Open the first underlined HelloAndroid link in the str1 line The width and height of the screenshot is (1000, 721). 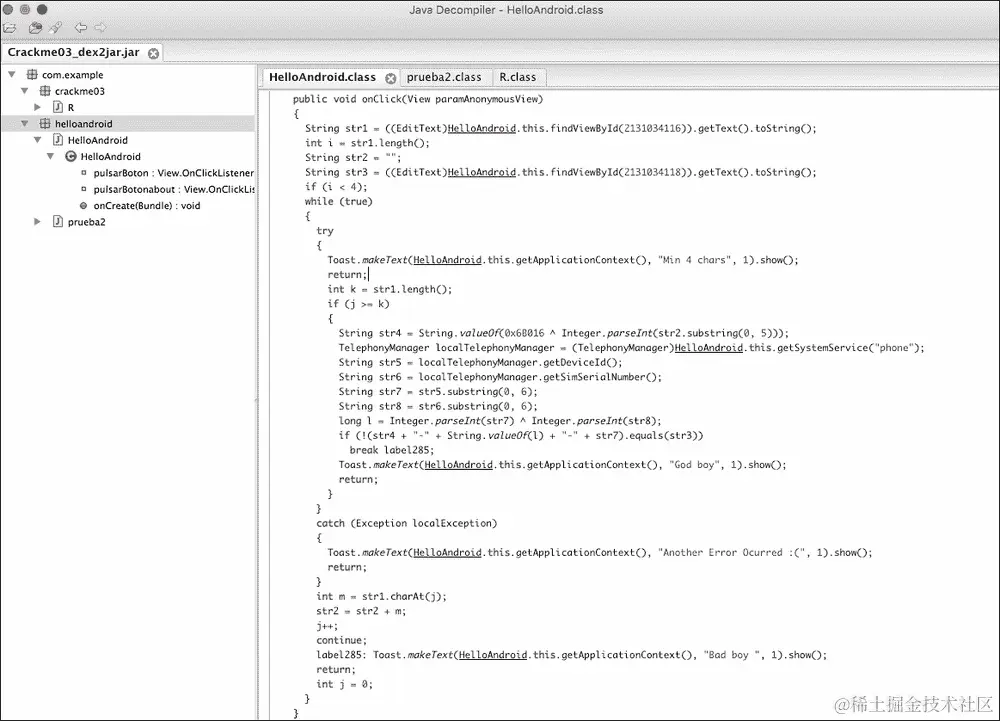click(482, 128)
